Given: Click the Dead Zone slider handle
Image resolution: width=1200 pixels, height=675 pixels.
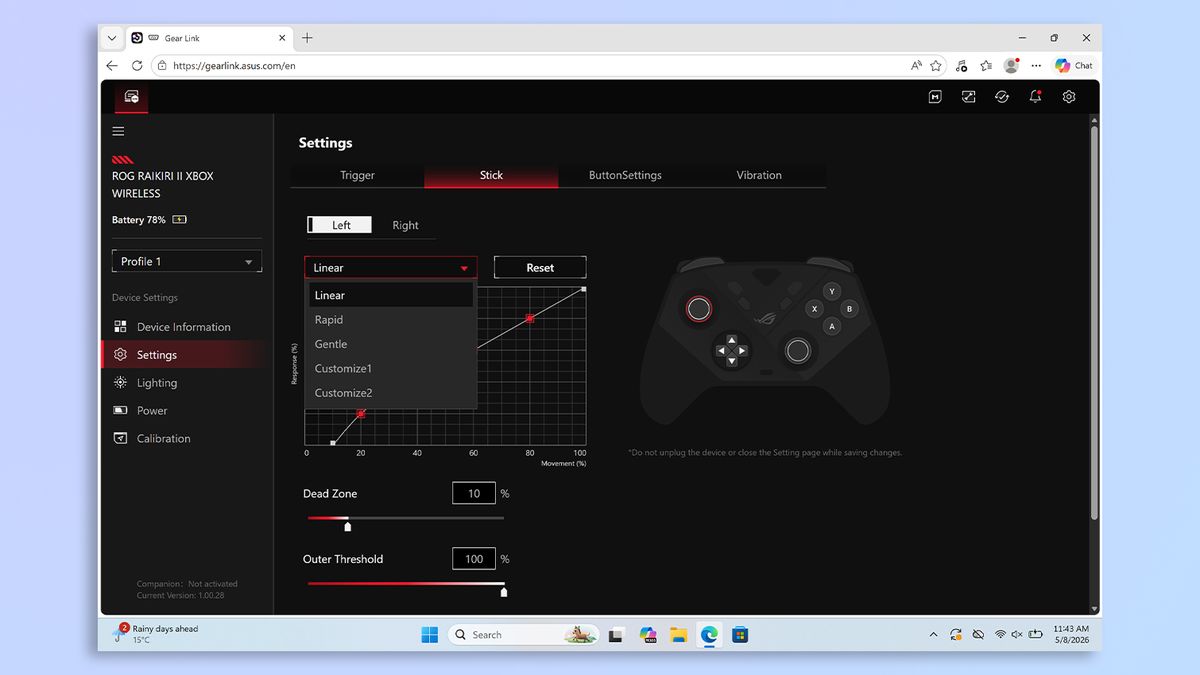Looking at the screenshot, I should point(348,526).
